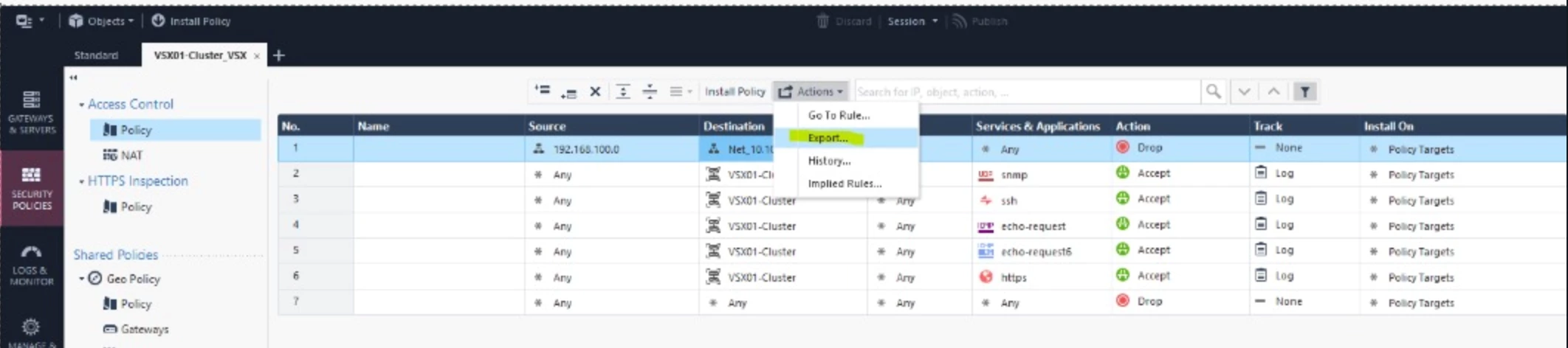This screenshot has width=1568, height=348.
Task: Click the add section title icon
Action: (623, 91)
